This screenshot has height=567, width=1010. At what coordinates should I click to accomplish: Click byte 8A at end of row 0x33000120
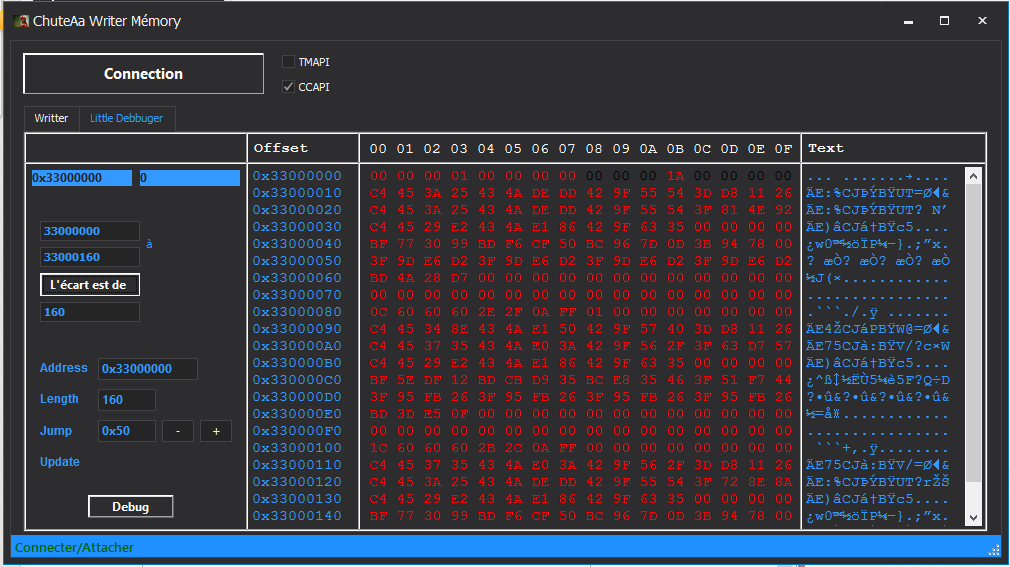(783, 482)
